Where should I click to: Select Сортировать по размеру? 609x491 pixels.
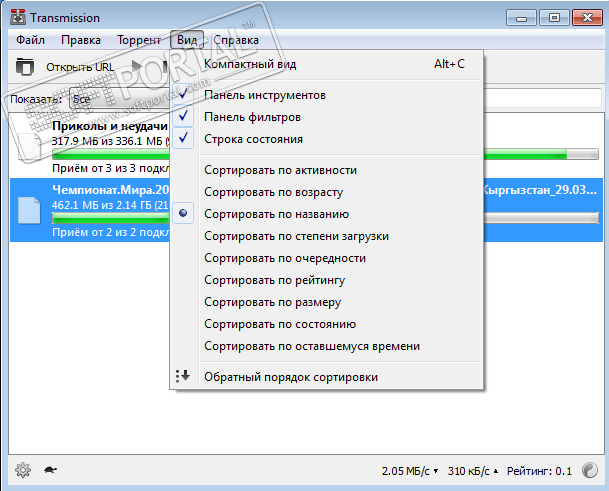point(327,302)
